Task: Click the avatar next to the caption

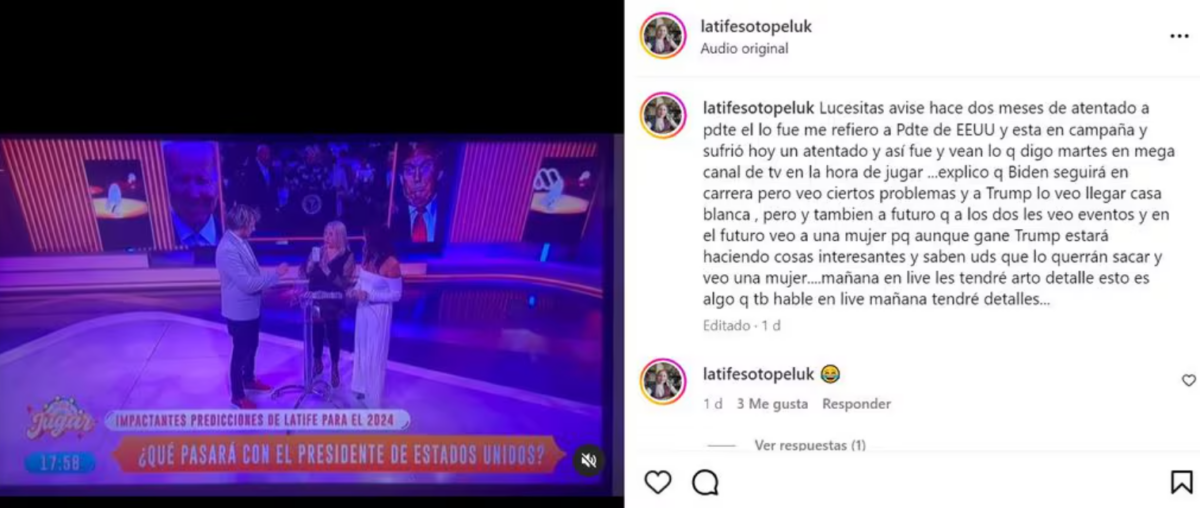Action: pos(663,115)
